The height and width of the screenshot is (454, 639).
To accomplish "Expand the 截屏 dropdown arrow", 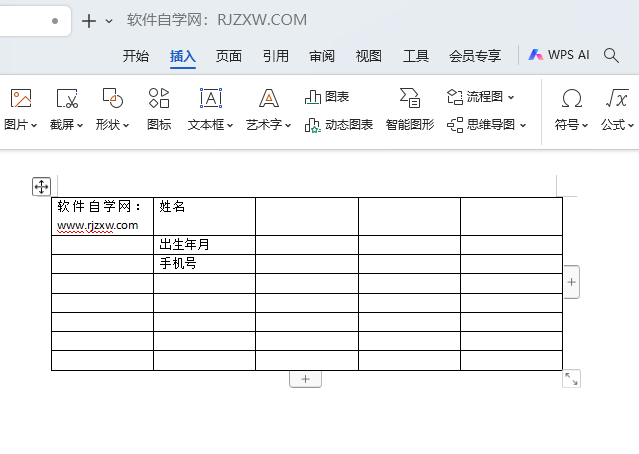I will (80, 126).
